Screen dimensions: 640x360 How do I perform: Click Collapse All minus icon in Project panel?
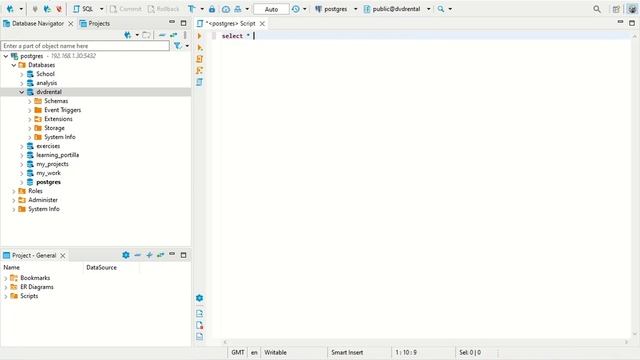click(138, 255)
